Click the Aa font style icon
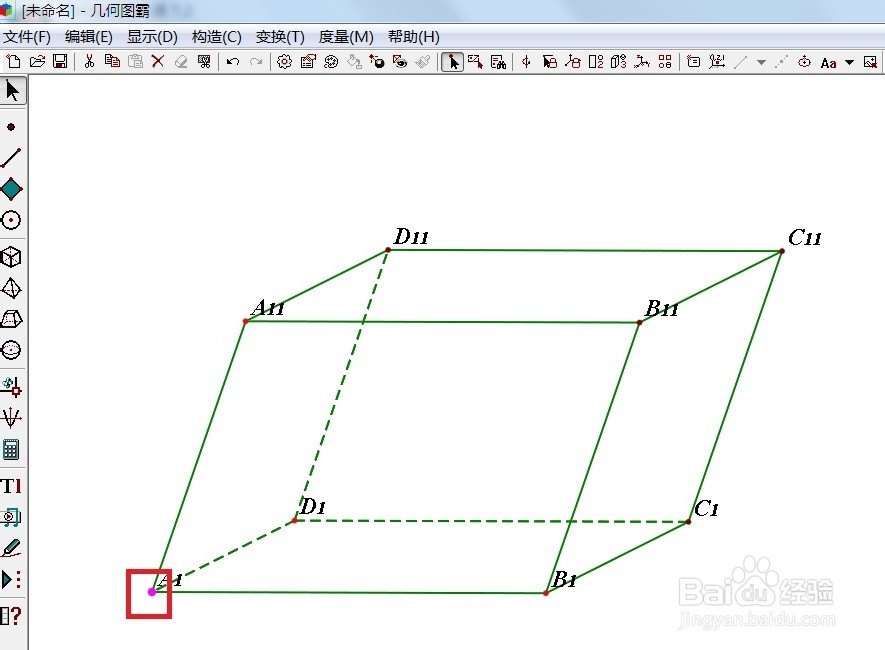Viewport: 885px width, 650px height. (x=828, y=63)
